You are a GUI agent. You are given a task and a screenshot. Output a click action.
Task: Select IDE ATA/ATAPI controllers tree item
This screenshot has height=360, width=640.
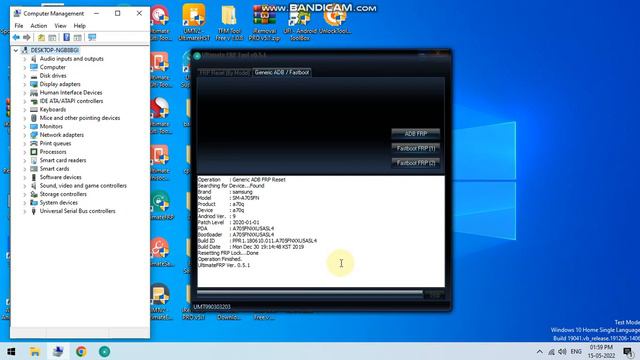tap(71, 101)
